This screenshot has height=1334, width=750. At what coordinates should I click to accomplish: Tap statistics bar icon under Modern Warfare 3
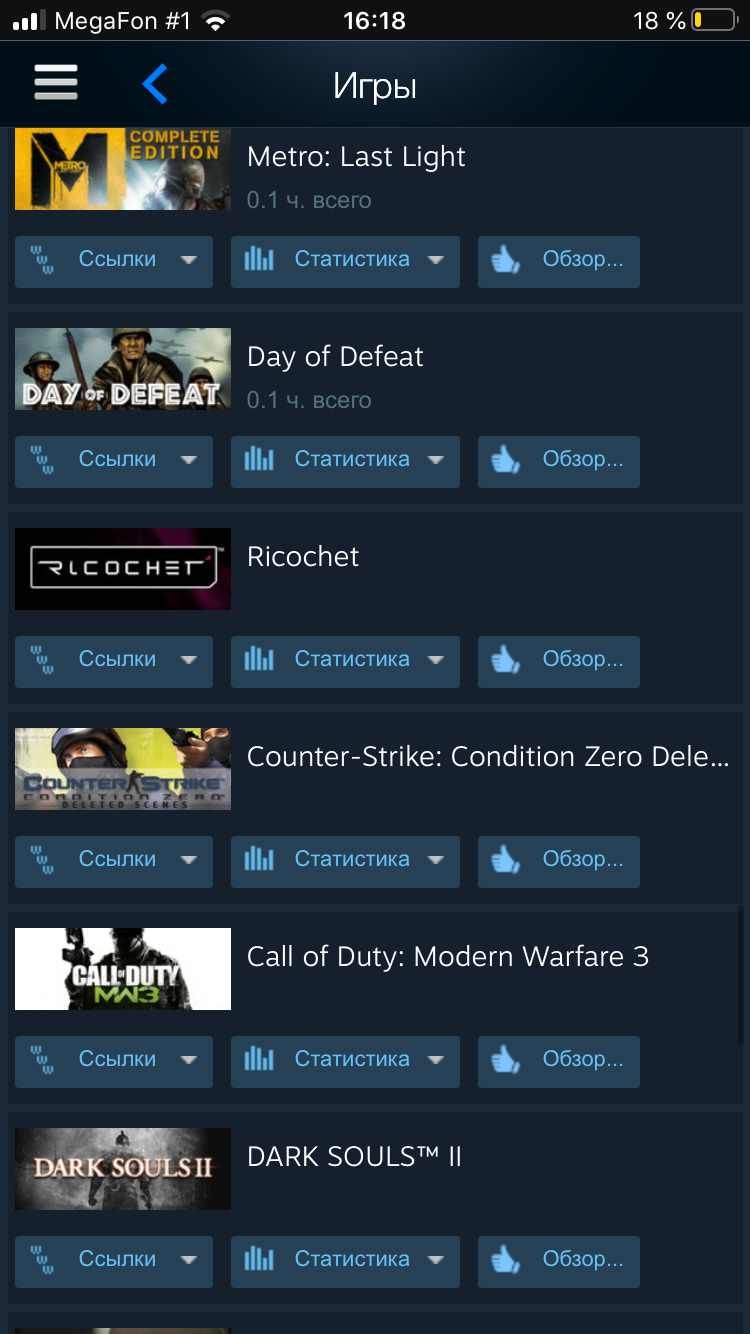click(259, 1059)
